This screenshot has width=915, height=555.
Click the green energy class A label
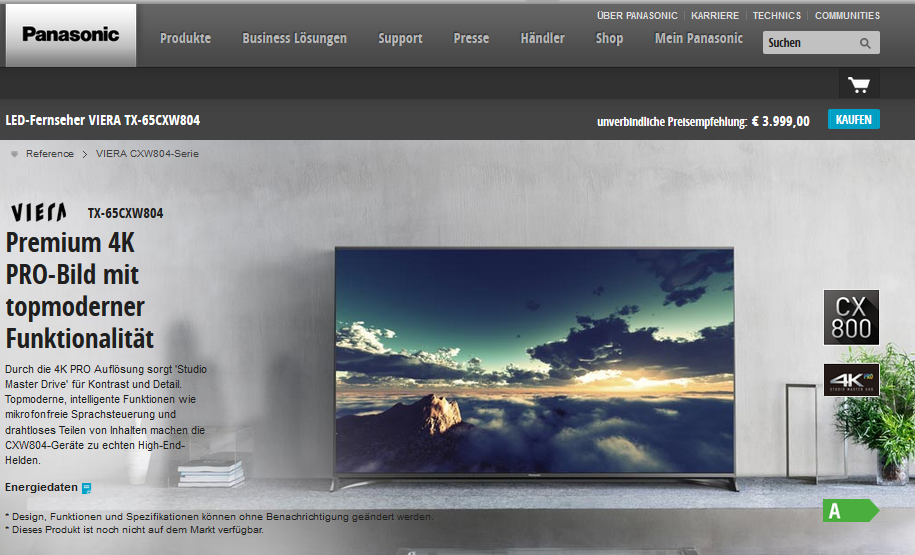tap(850, 511)
